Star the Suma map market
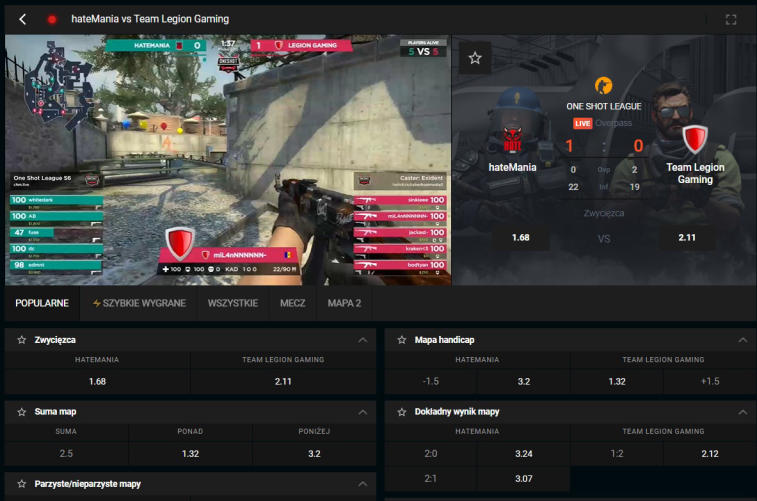Image resolution: width=757 pixels, height=501 pixels. pyautogui.click(x=22, y=412)
